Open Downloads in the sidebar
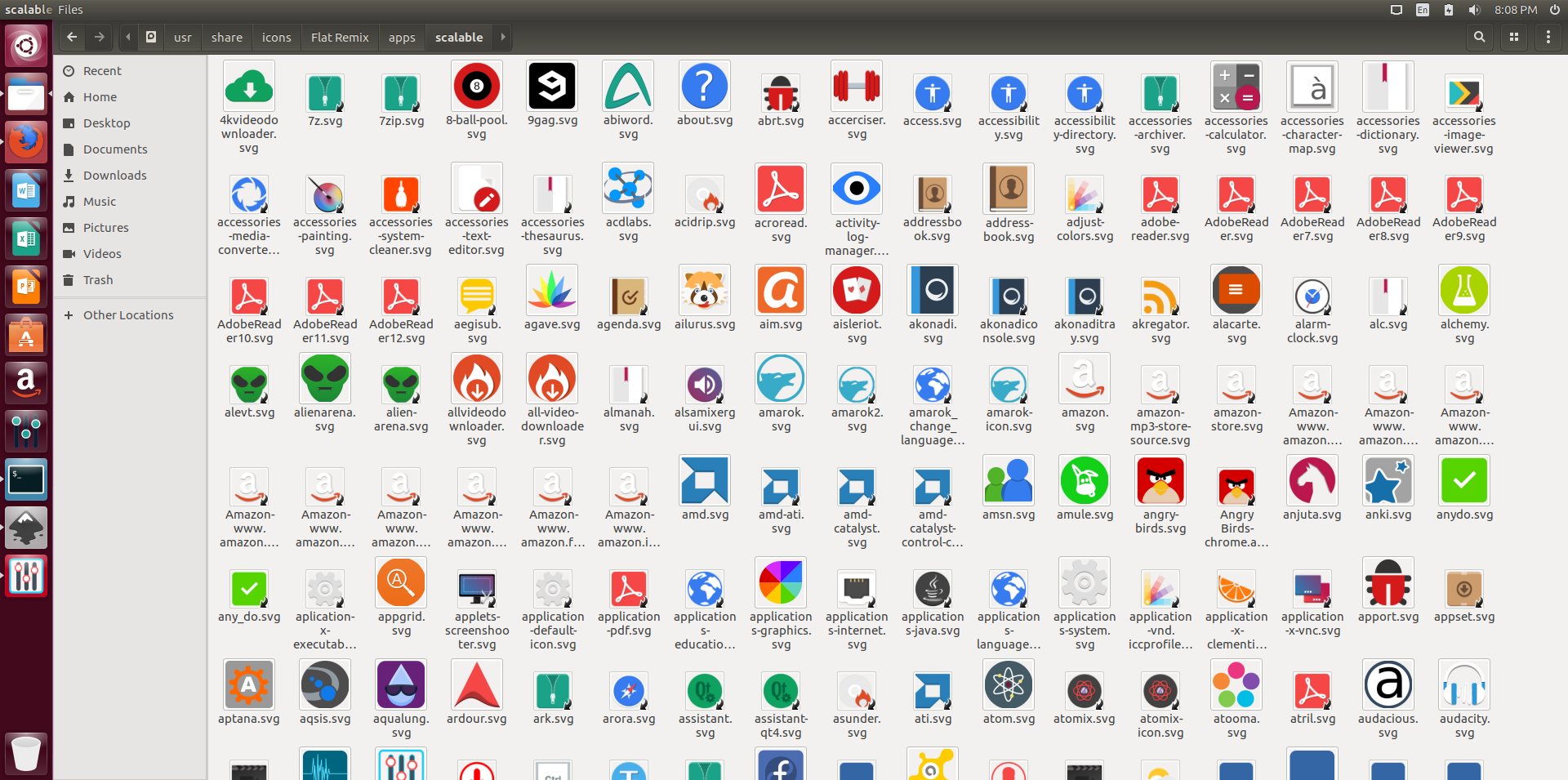Screen dimensions: 1568x780 pos(114,175)
